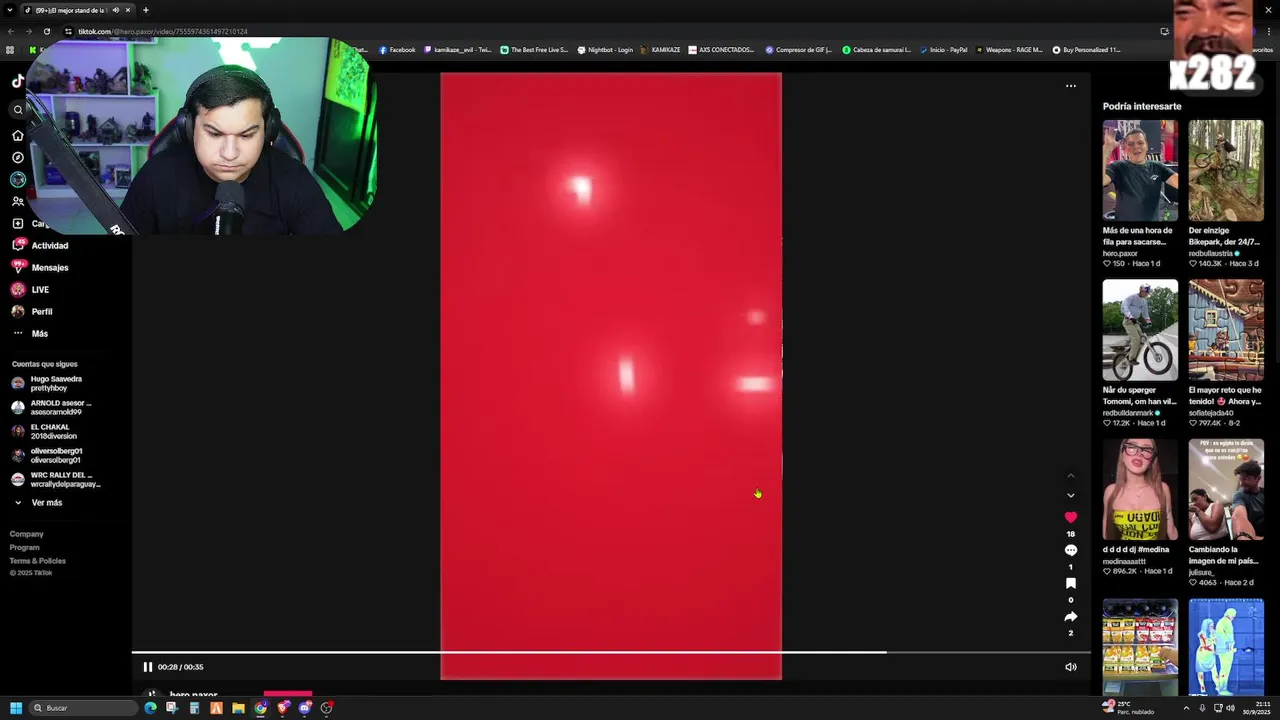The image size is (1280, 720).
Task: Open File Explorer from taskbar
Action: pos(238,708)
